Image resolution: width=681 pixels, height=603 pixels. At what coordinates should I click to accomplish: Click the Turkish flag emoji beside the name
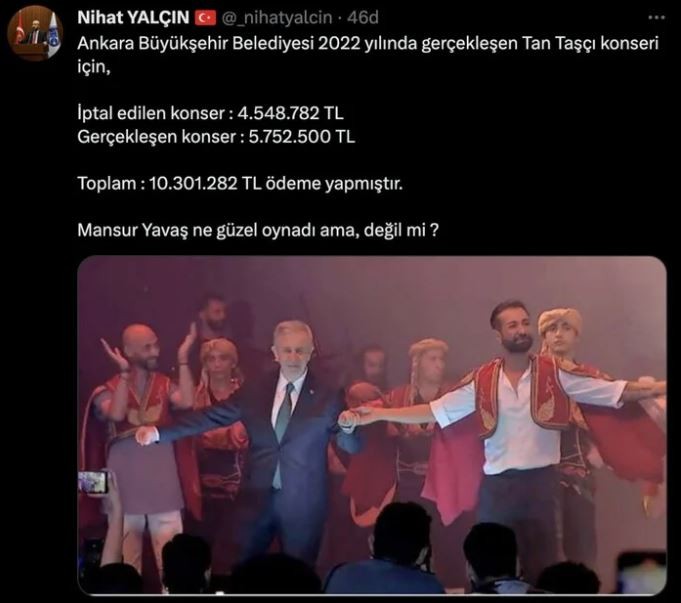point(206,18)
